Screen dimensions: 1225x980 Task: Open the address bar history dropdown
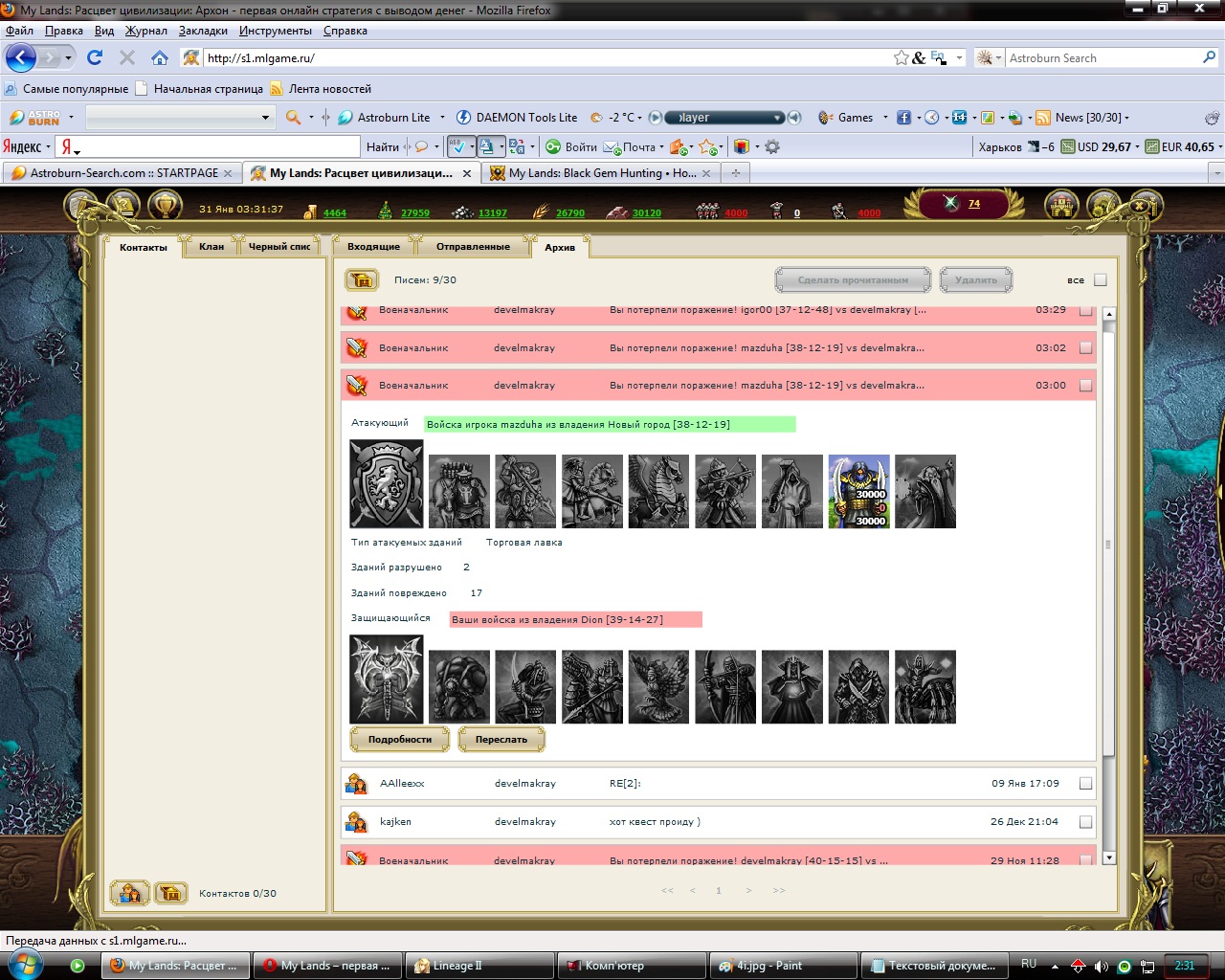point(960,58)
